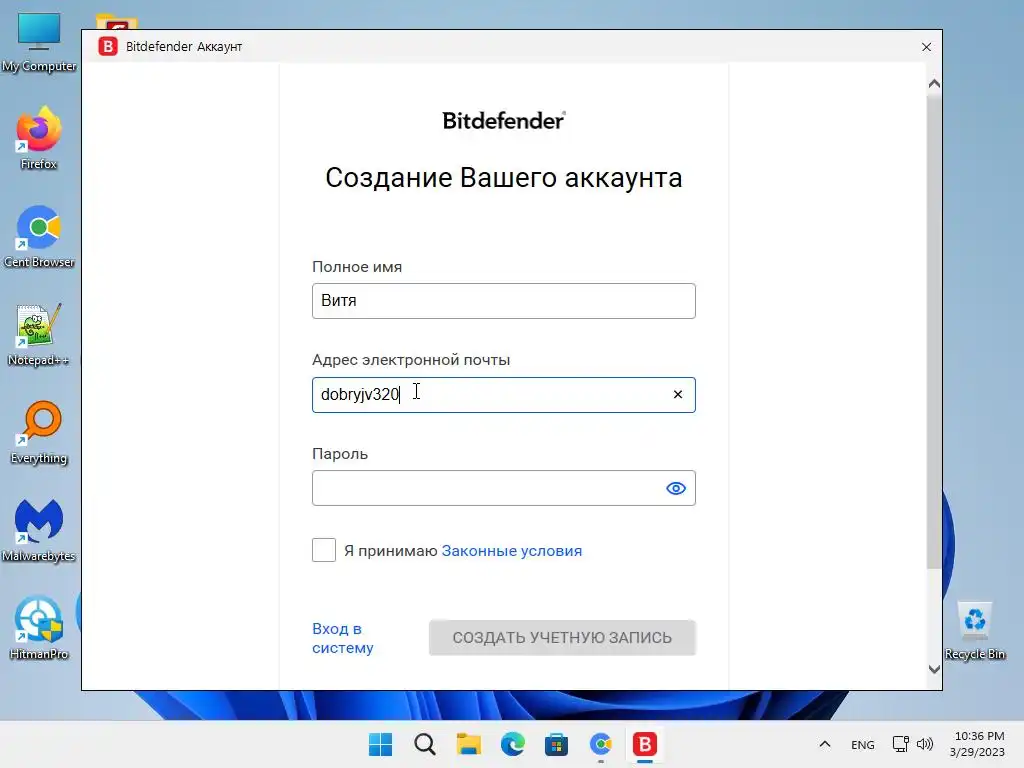This screenshot has height=768, width=1024.
Task: Click the ENG language indicator
Action: coord(863,744)
